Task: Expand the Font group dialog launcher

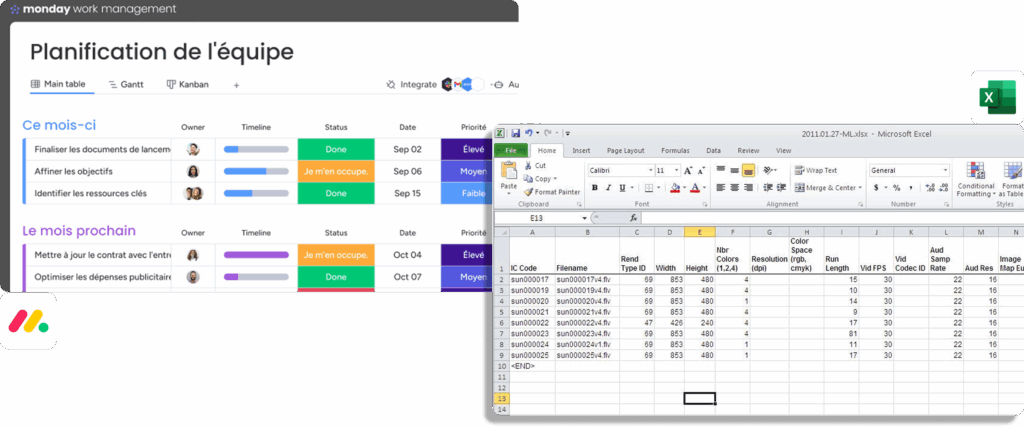Action: point(705,204)
